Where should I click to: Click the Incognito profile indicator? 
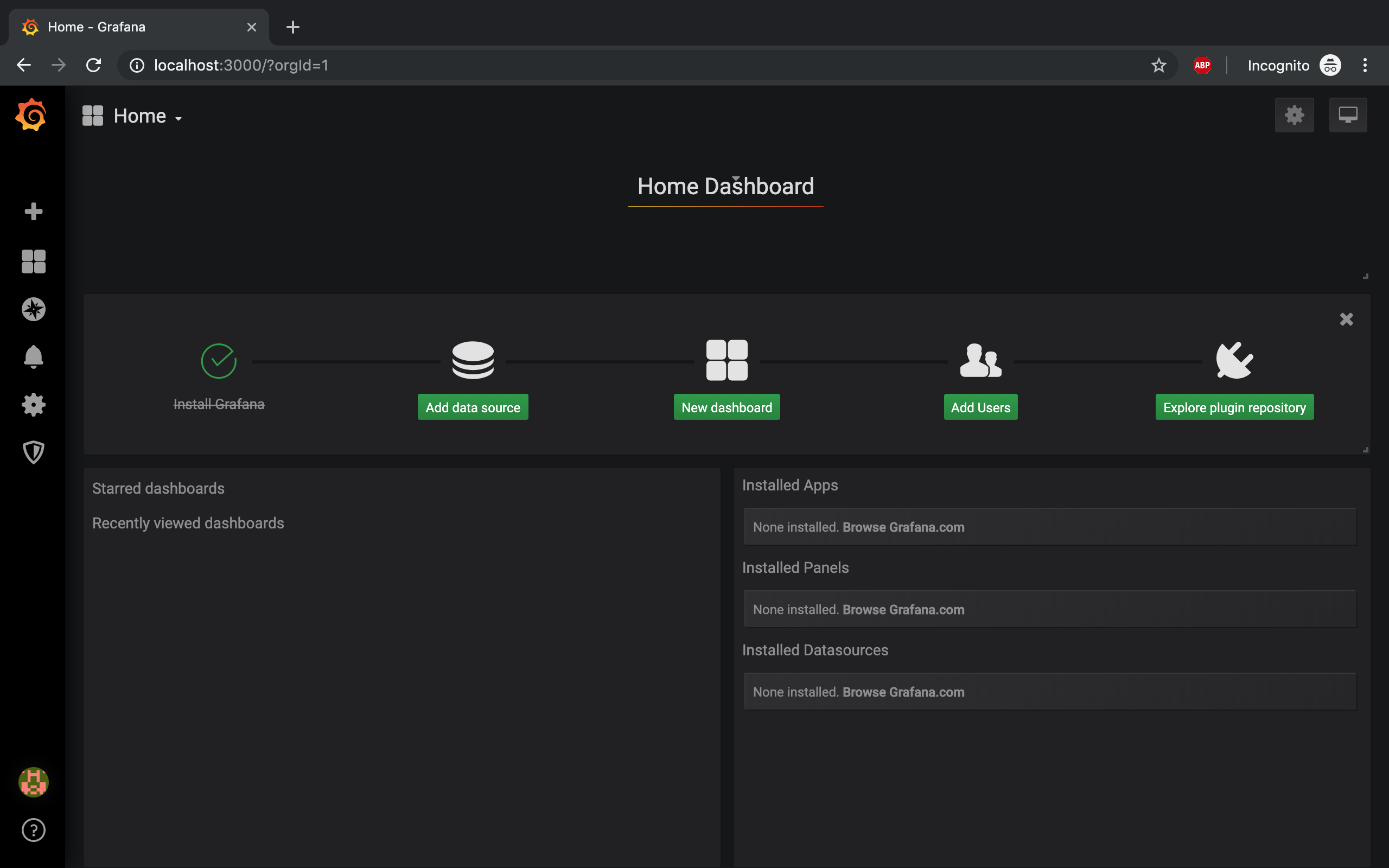pyautogui.click(x=1294, y=66)
